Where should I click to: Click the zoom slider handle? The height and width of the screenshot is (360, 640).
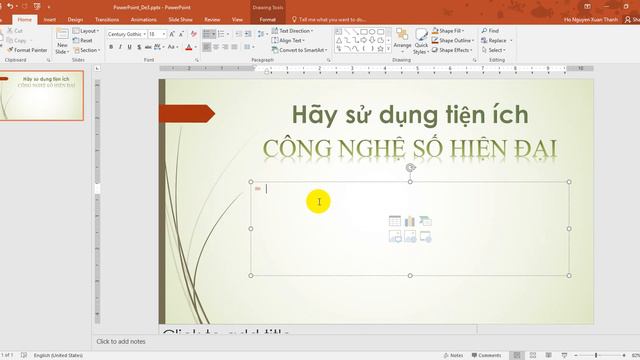596,356
